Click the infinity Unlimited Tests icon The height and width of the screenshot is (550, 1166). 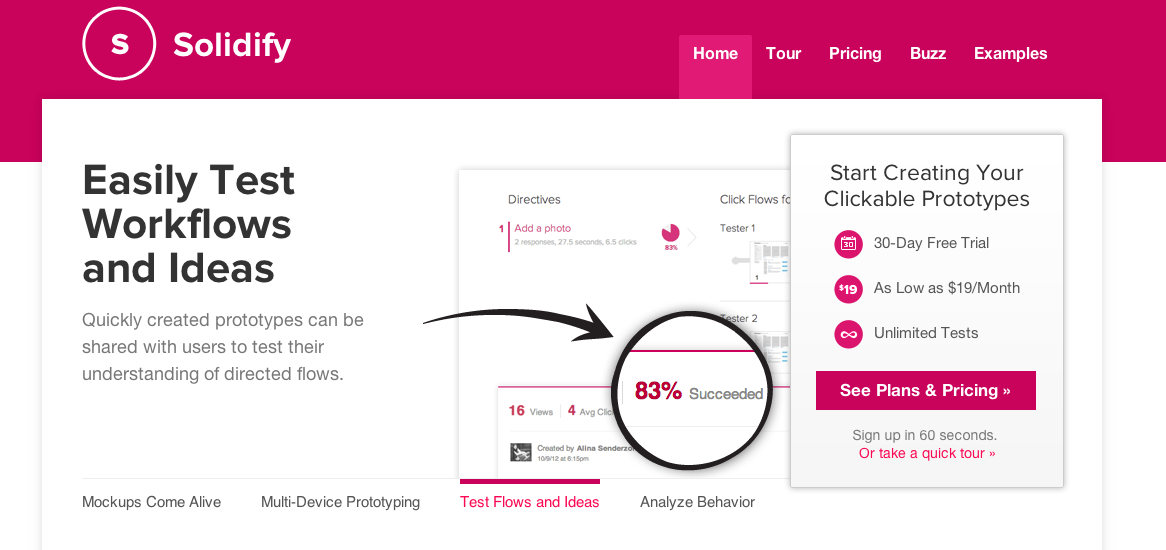pos(848,334)
